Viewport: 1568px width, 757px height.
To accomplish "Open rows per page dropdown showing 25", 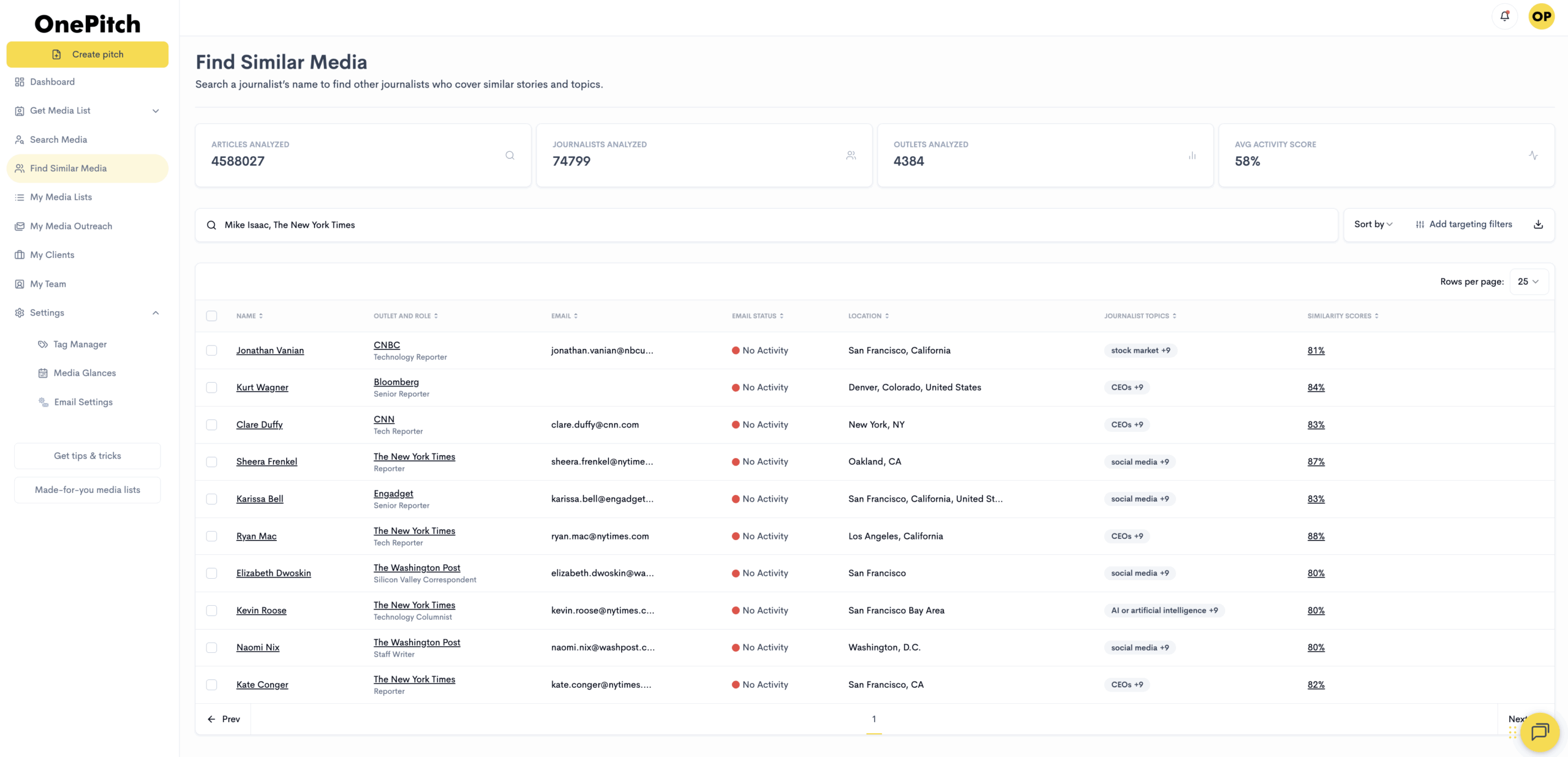I will coord(1528,282).
